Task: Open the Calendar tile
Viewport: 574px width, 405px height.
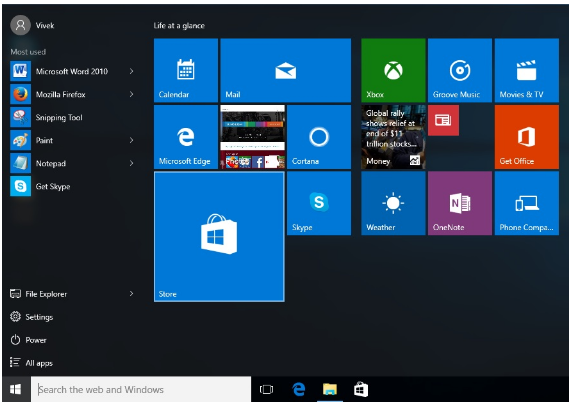Action: (x=186, y=70)
